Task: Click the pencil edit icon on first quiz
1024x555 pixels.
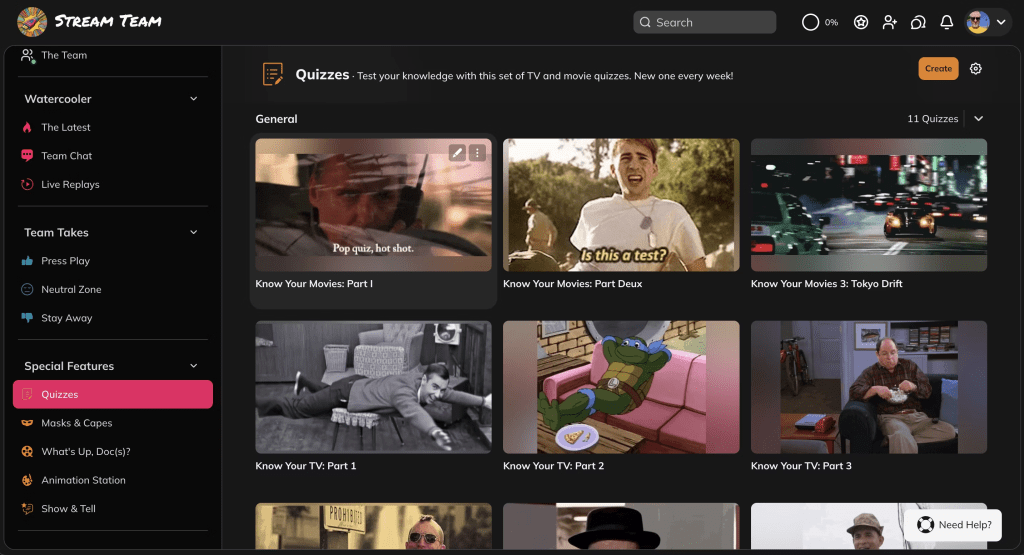Action: 457,153
